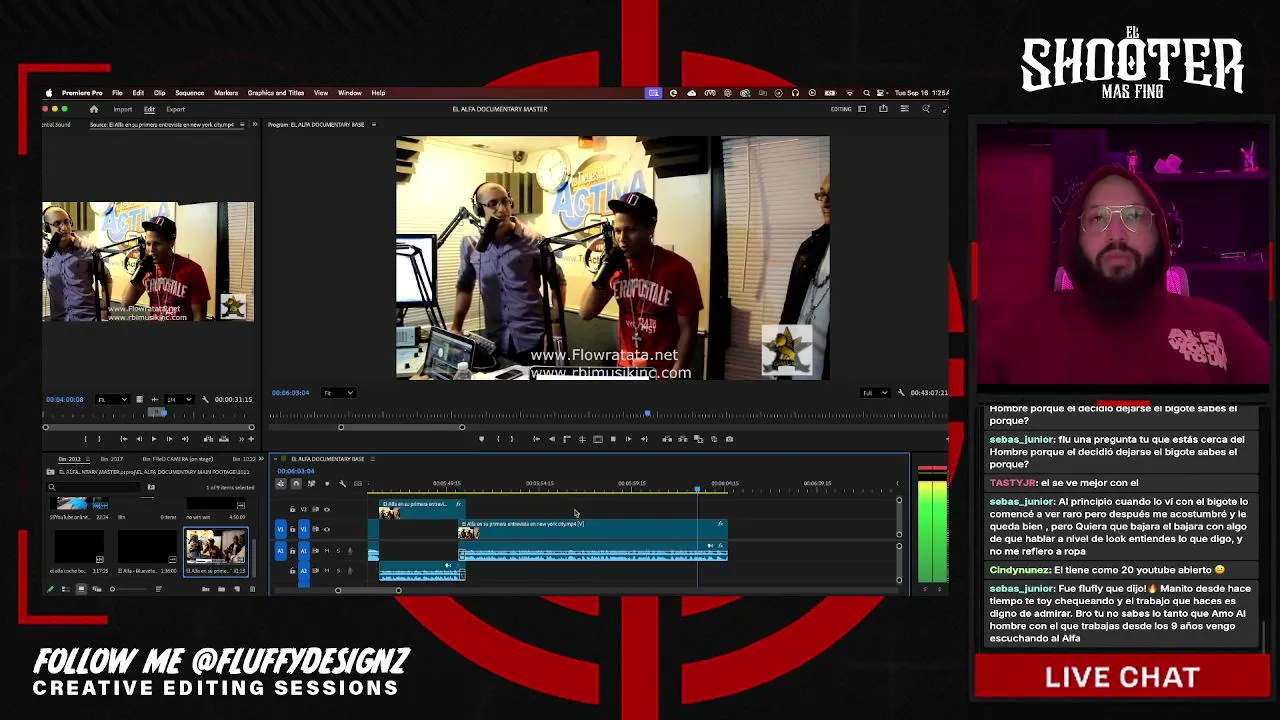
Task: Show more bin tabs via double chevron
Action: [260, 459]
